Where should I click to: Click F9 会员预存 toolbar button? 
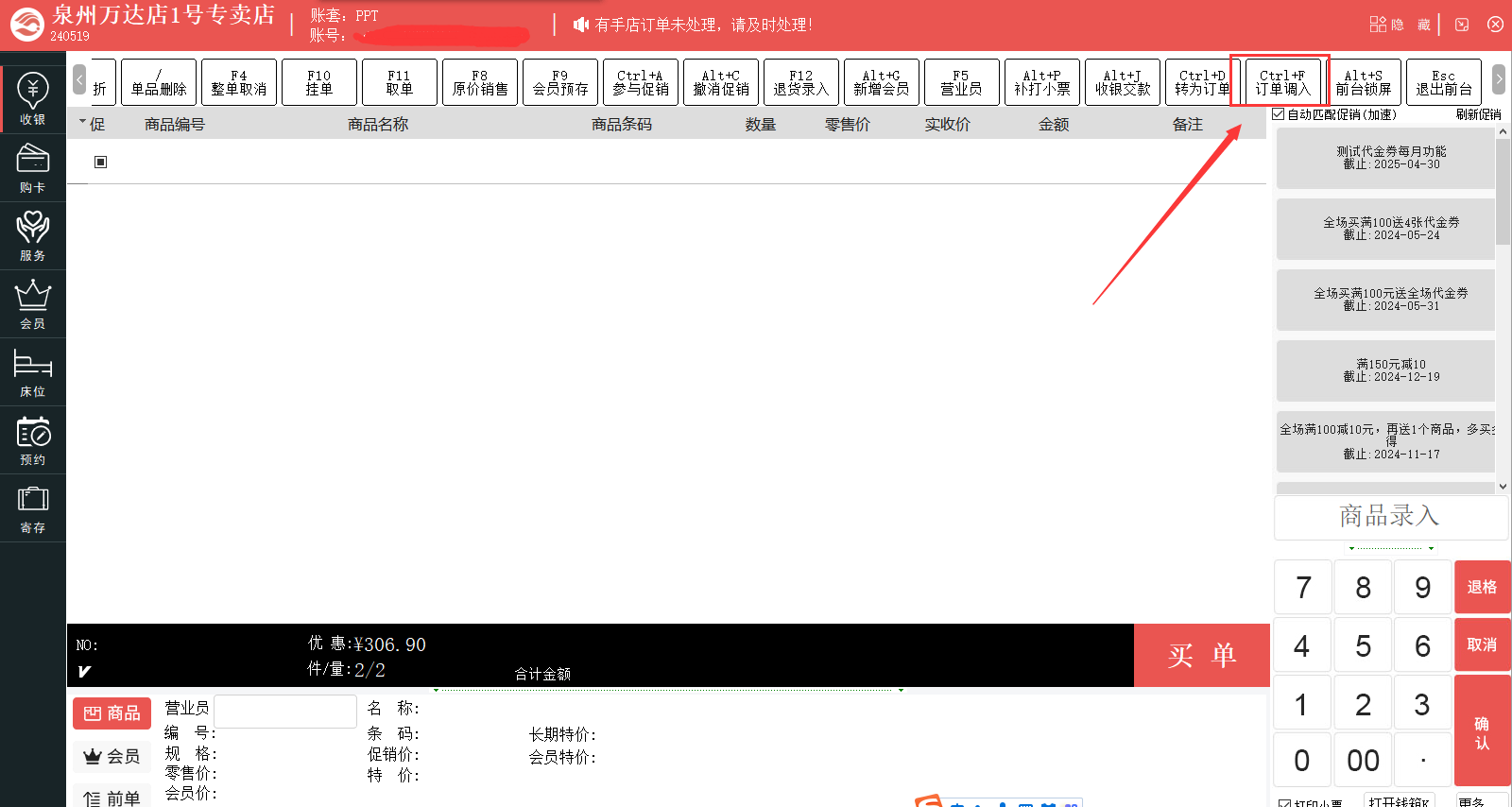(x=560, y=82)
